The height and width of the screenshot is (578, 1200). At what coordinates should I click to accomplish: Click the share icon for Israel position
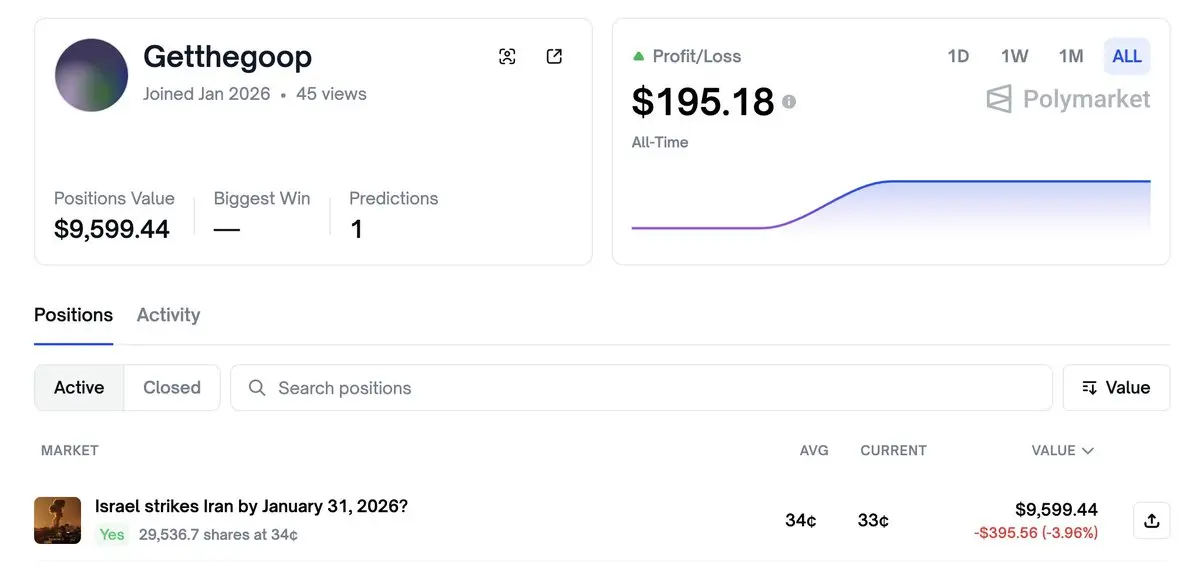click(1151, 520)
